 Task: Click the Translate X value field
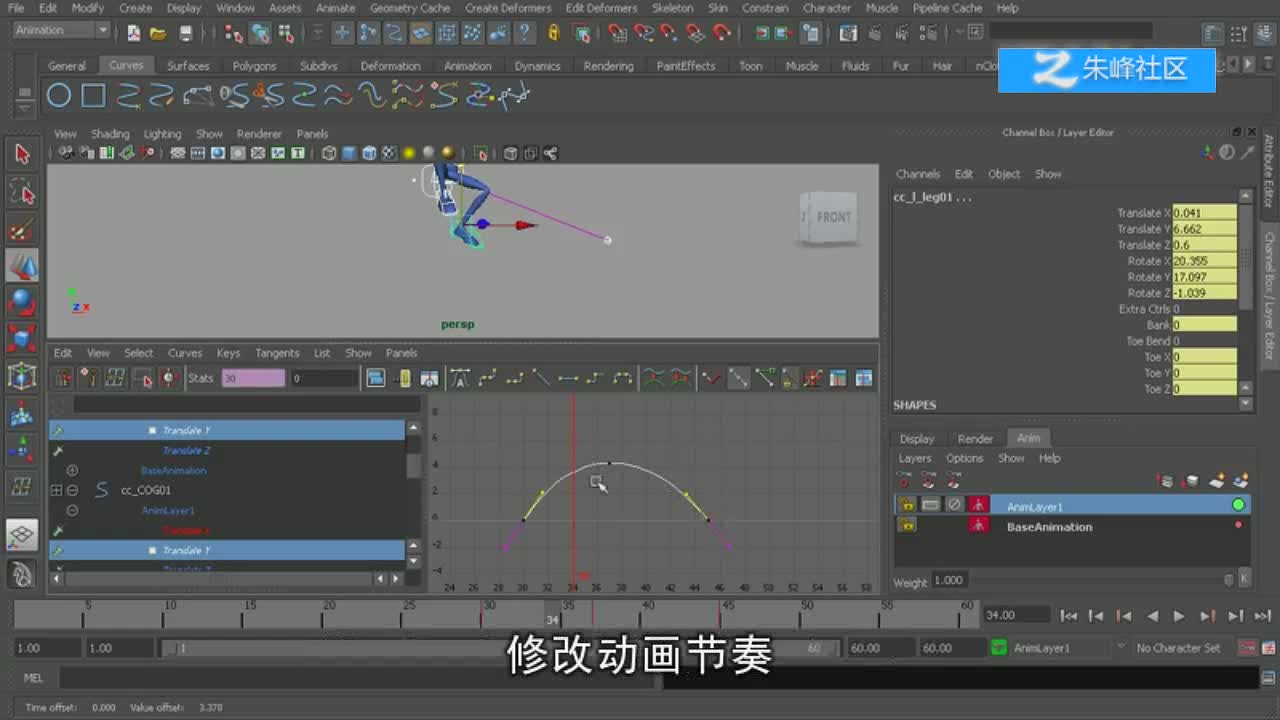click(x=1204, y=213)
